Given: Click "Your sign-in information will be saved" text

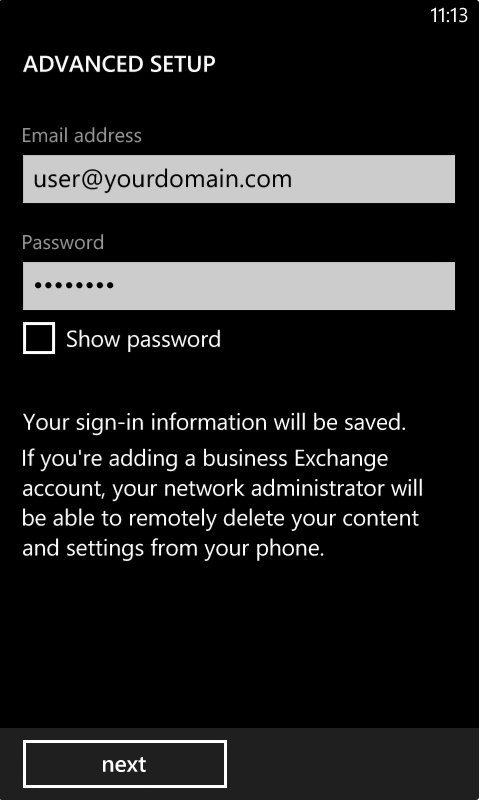Looking at the screenshot, I should pos(214,422).
